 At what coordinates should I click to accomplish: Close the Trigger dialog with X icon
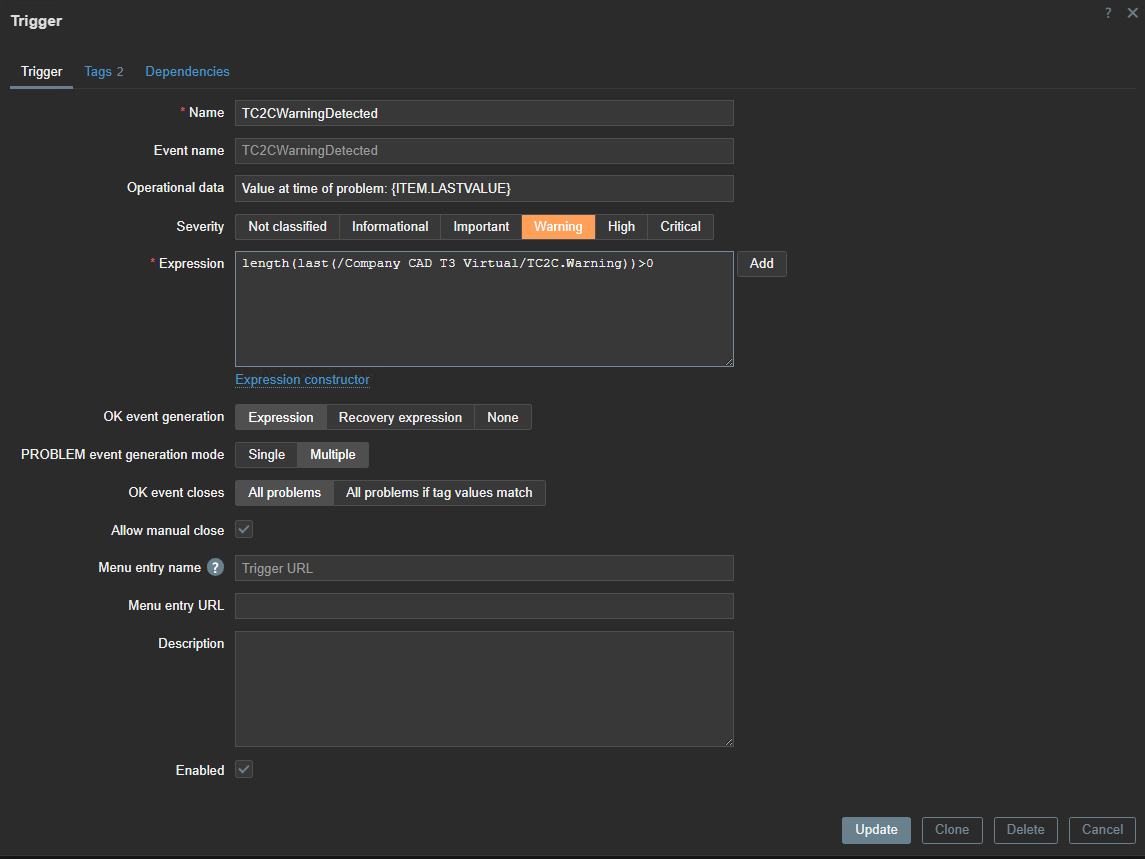[1132, 13]
